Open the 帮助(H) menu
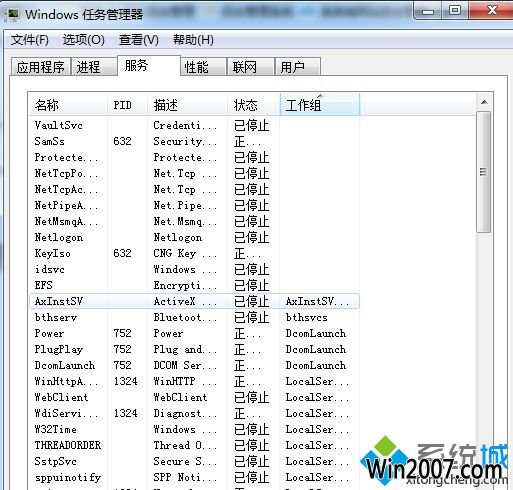This screenshot has height=490, width=513. click(193, 40)
